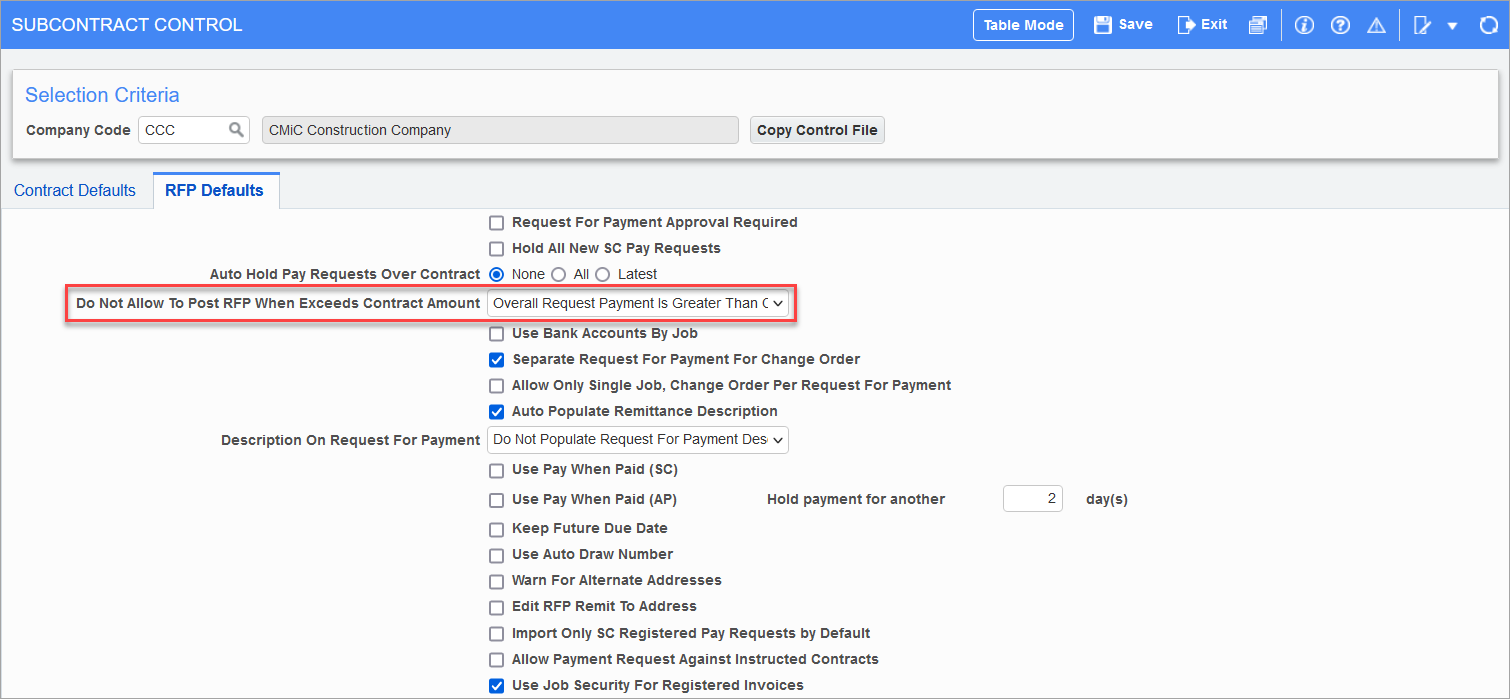Select the edit/pencil icon in the header
Screen dimensions: 1510x699
tap(1421, 25)
